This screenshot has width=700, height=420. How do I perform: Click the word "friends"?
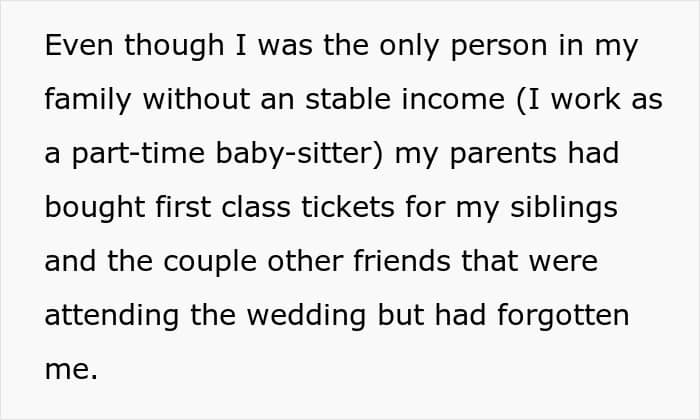(x=402, y=261)
